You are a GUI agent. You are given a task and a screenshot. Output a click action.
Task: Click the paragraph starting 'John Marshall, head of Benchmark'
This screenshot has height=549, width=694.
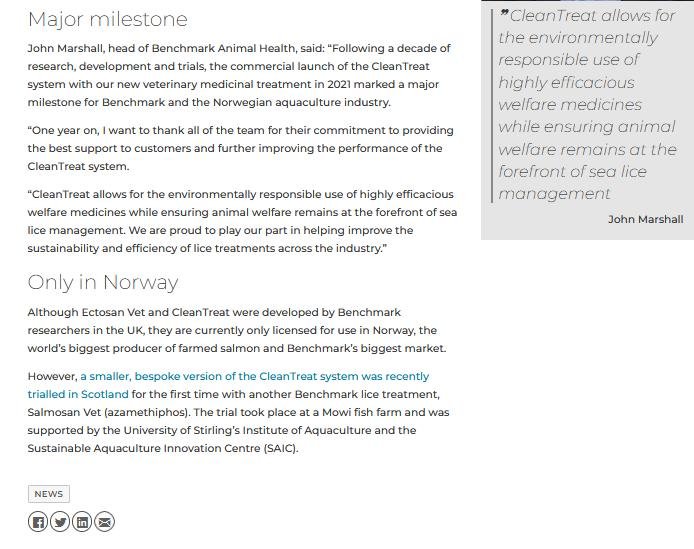[x=238, y=75]
